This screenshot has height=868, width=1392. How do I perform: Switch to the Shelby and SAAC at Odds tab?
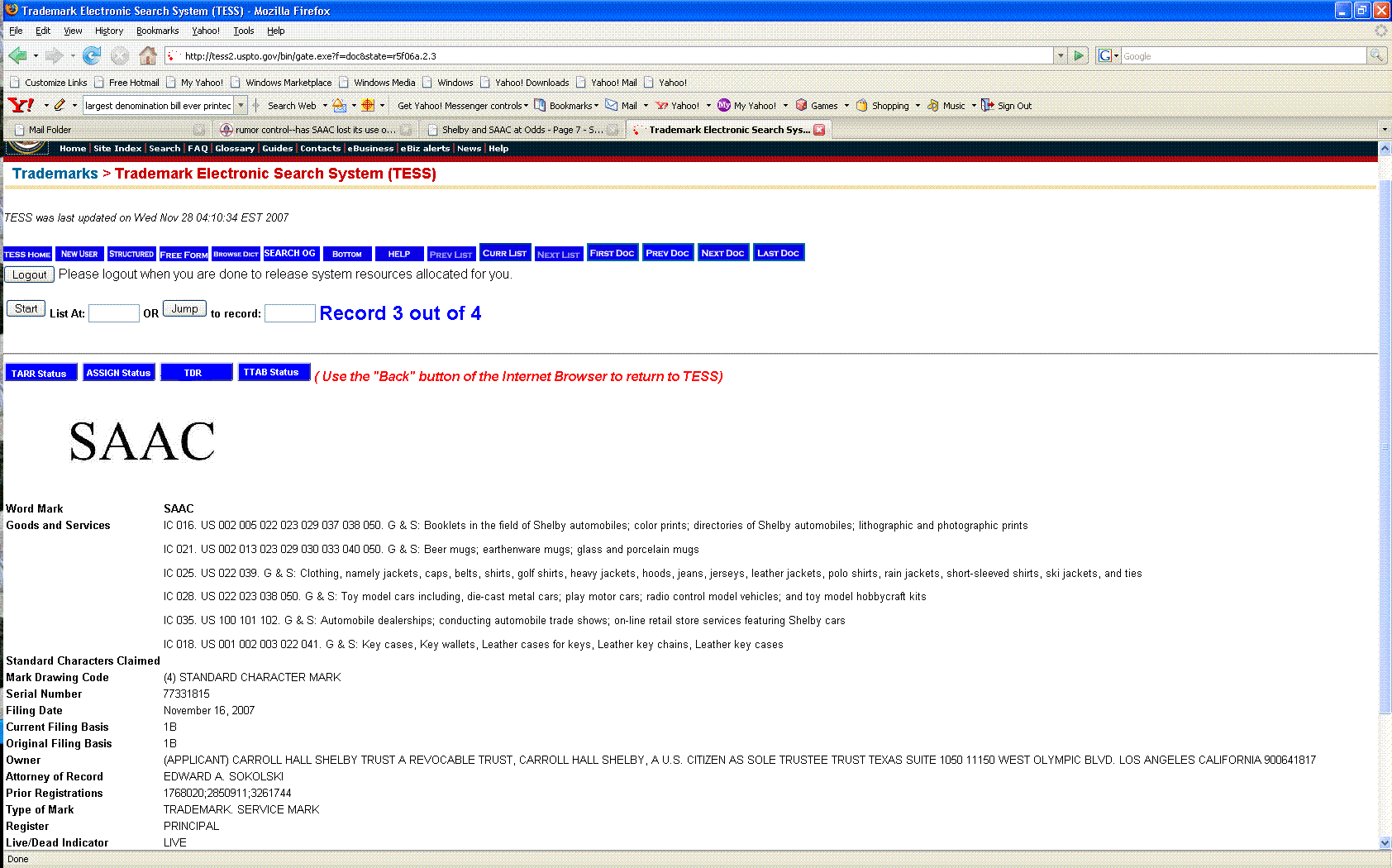[522, 130]
